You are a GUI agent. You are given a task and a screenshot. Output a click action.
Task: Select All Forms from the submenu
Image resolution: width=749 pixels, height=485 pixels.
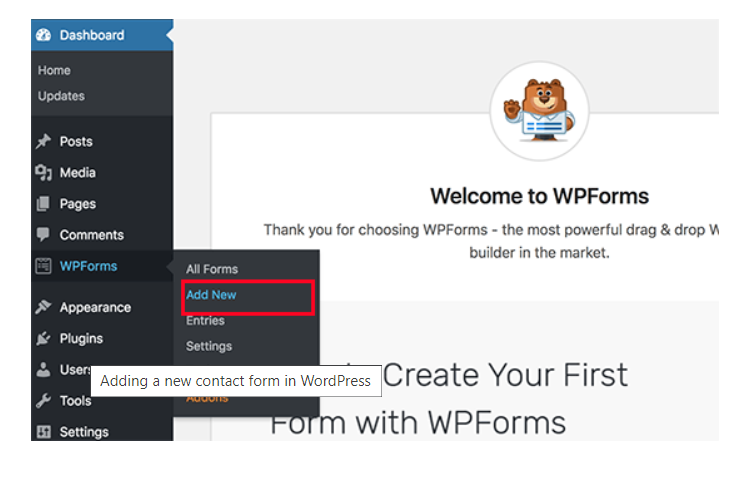pyautogui.click(x=212, y=269)
